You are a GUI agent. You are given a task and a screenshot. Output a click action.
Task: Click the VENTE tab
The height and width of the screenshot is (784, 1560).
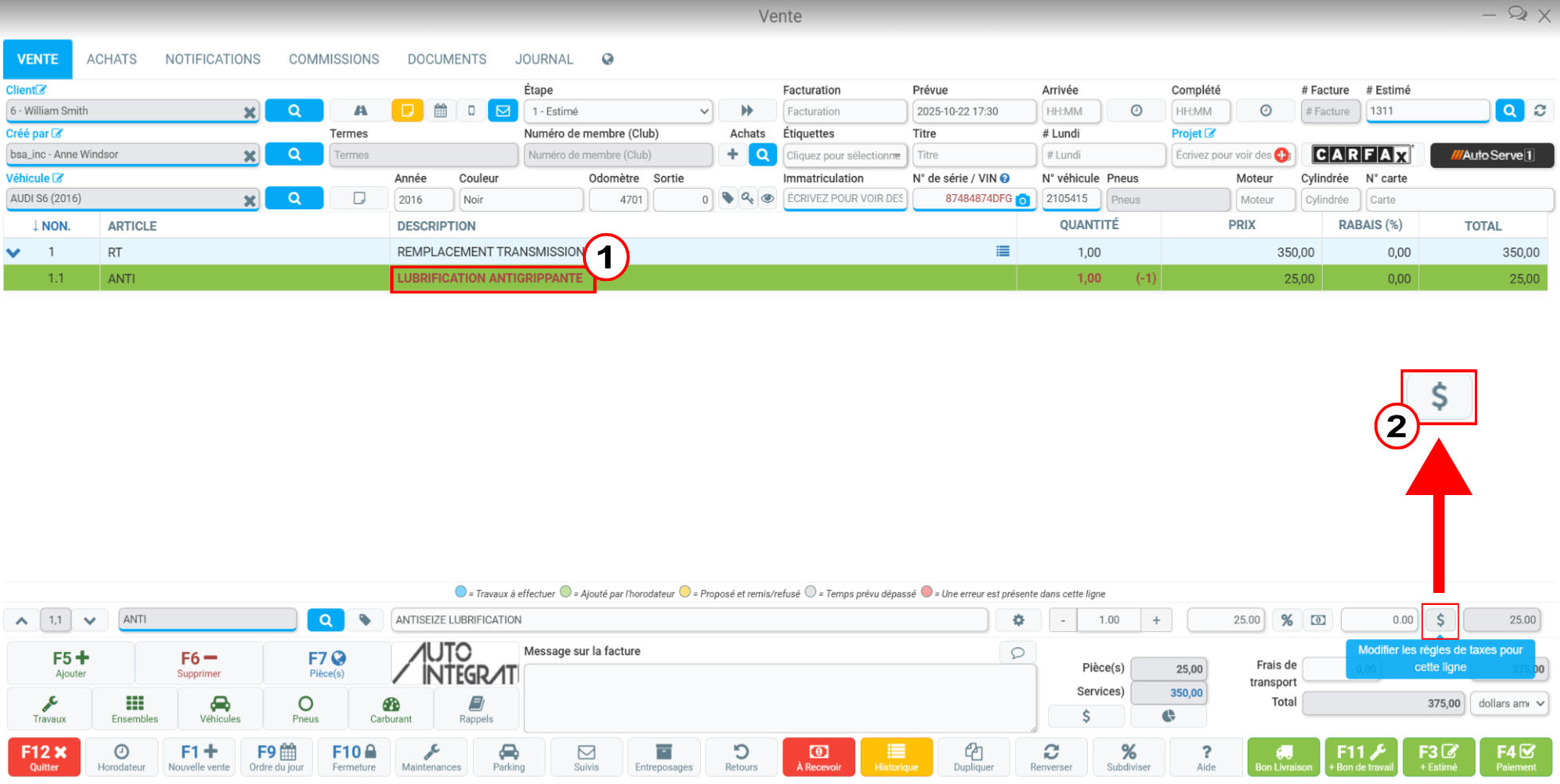coord(37,60)
